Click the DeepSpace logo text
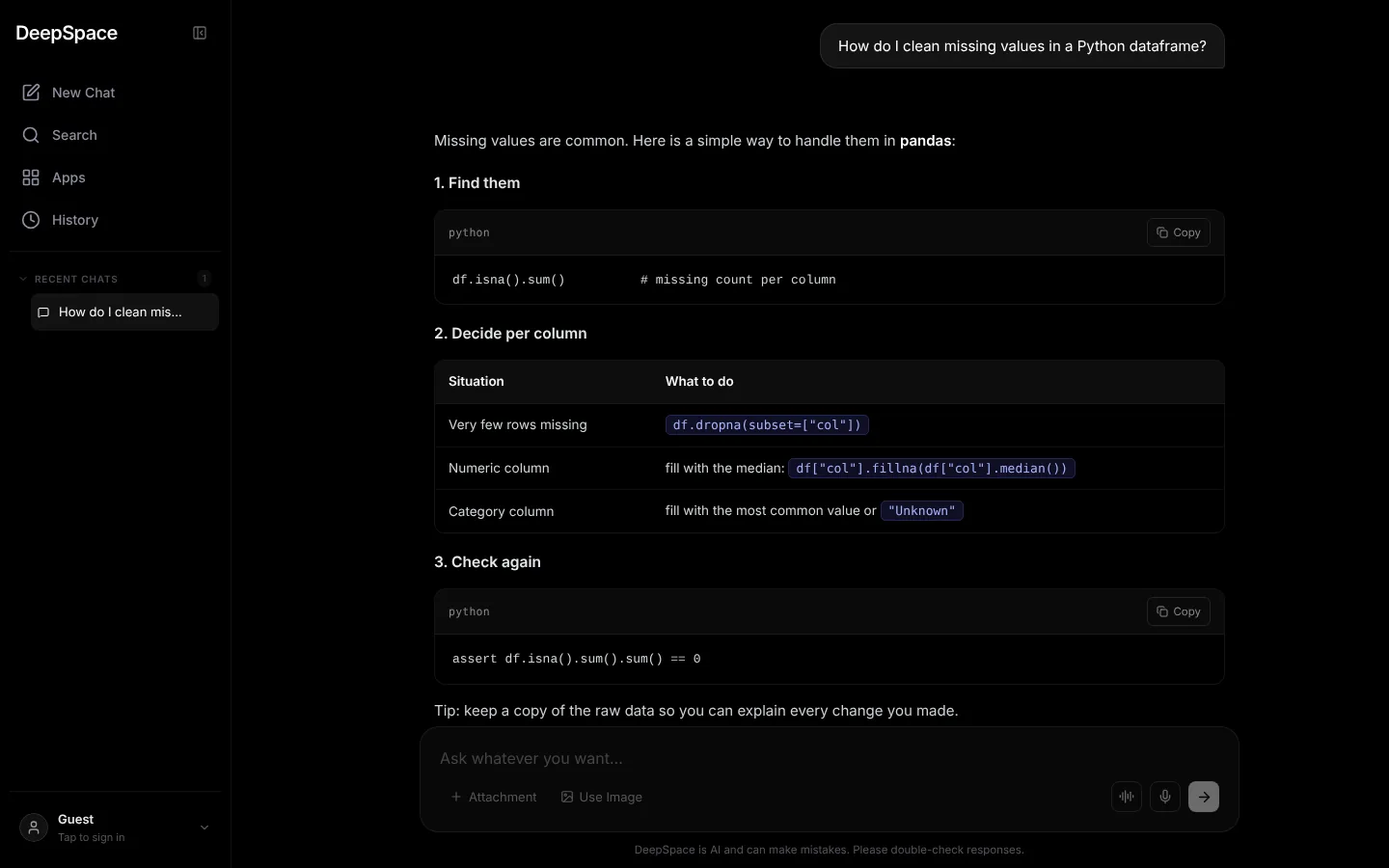This screenshot has width=1389, height=868. tap(67, 33)
